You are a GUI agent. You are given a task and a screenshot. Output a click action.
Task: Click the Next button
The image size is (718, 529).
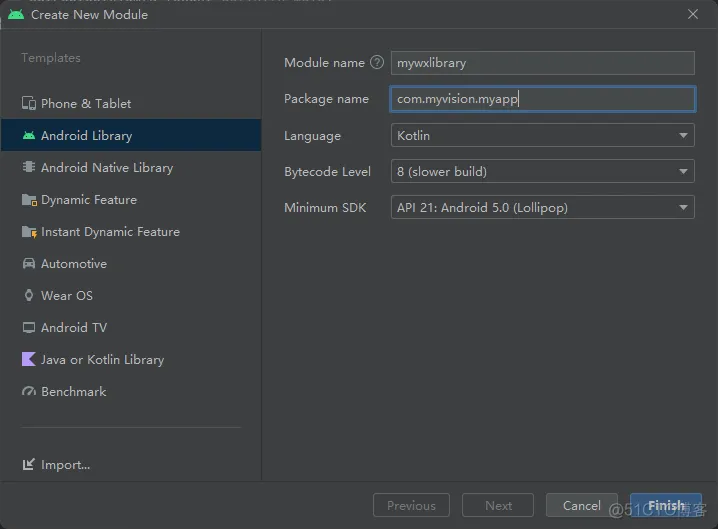pos(498,505)
